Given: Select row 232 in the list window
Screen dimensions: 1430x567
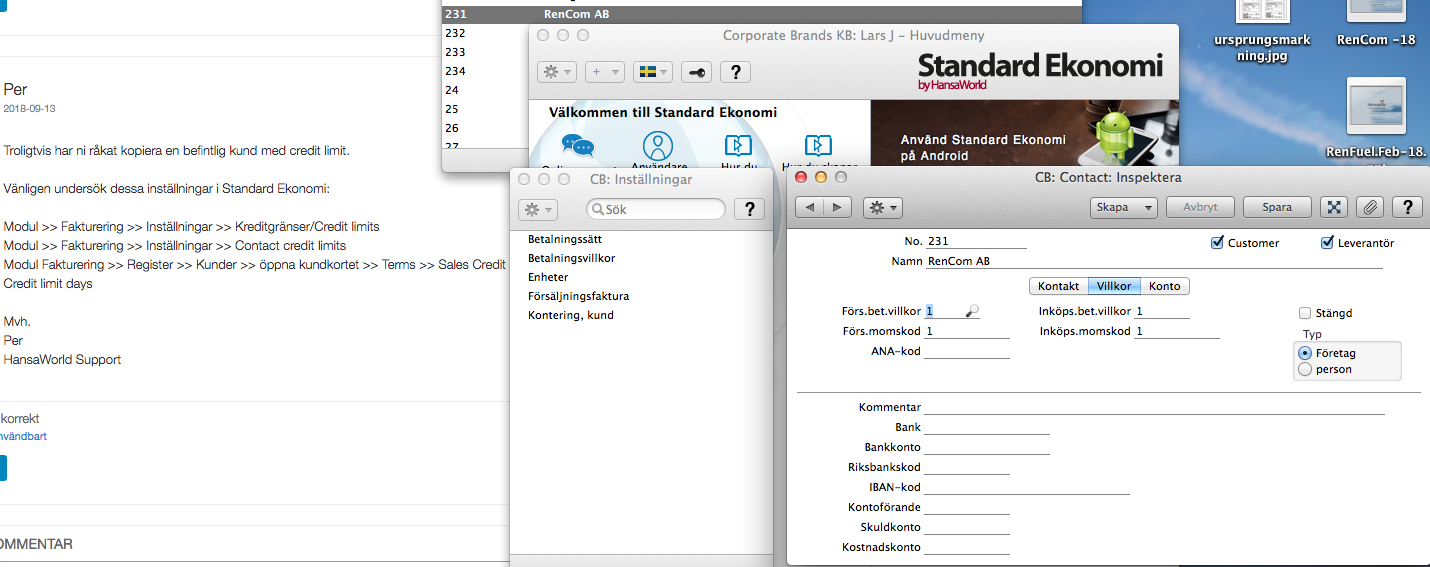Looking at the screenshot, I should pos(486,33).
